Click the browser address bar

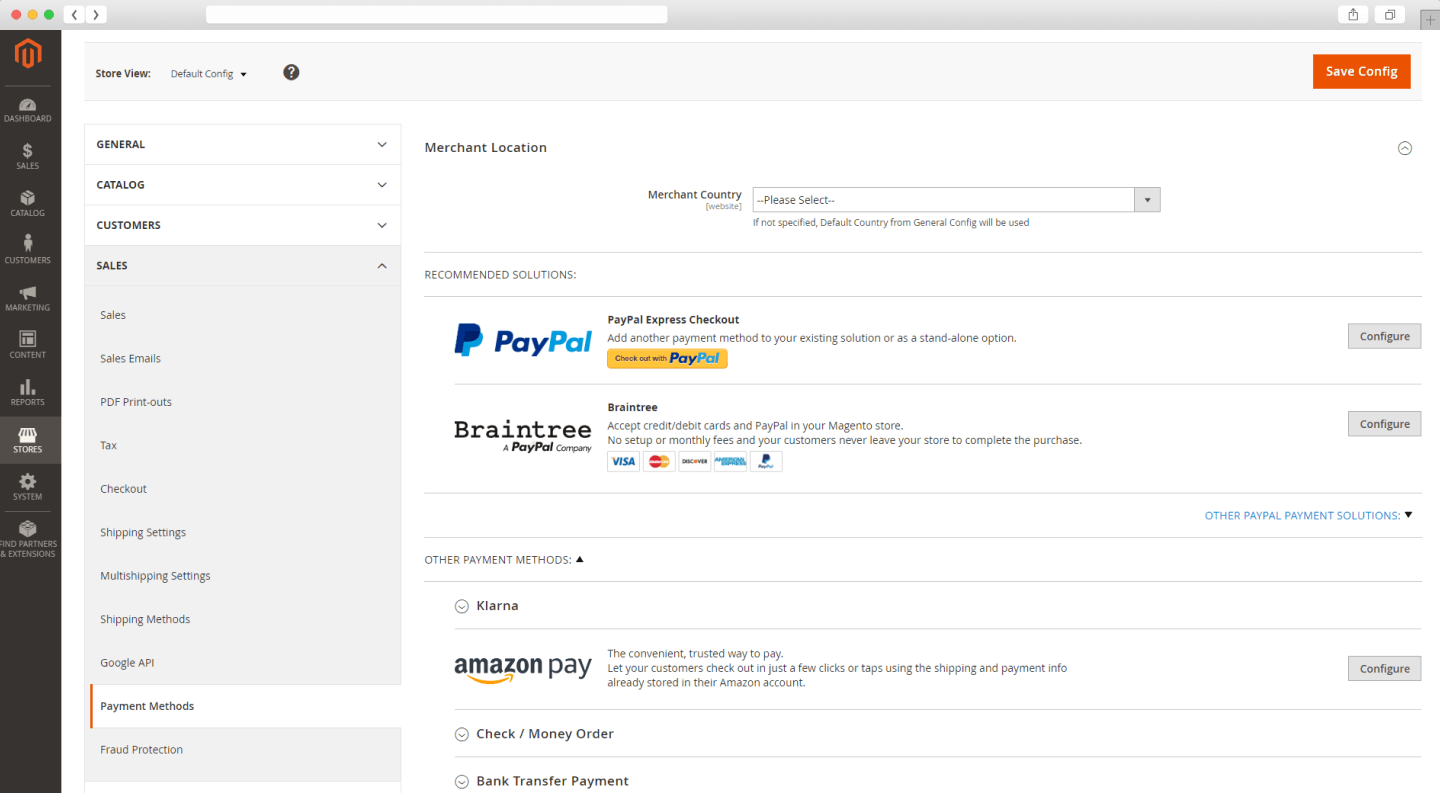coord(437,14)
